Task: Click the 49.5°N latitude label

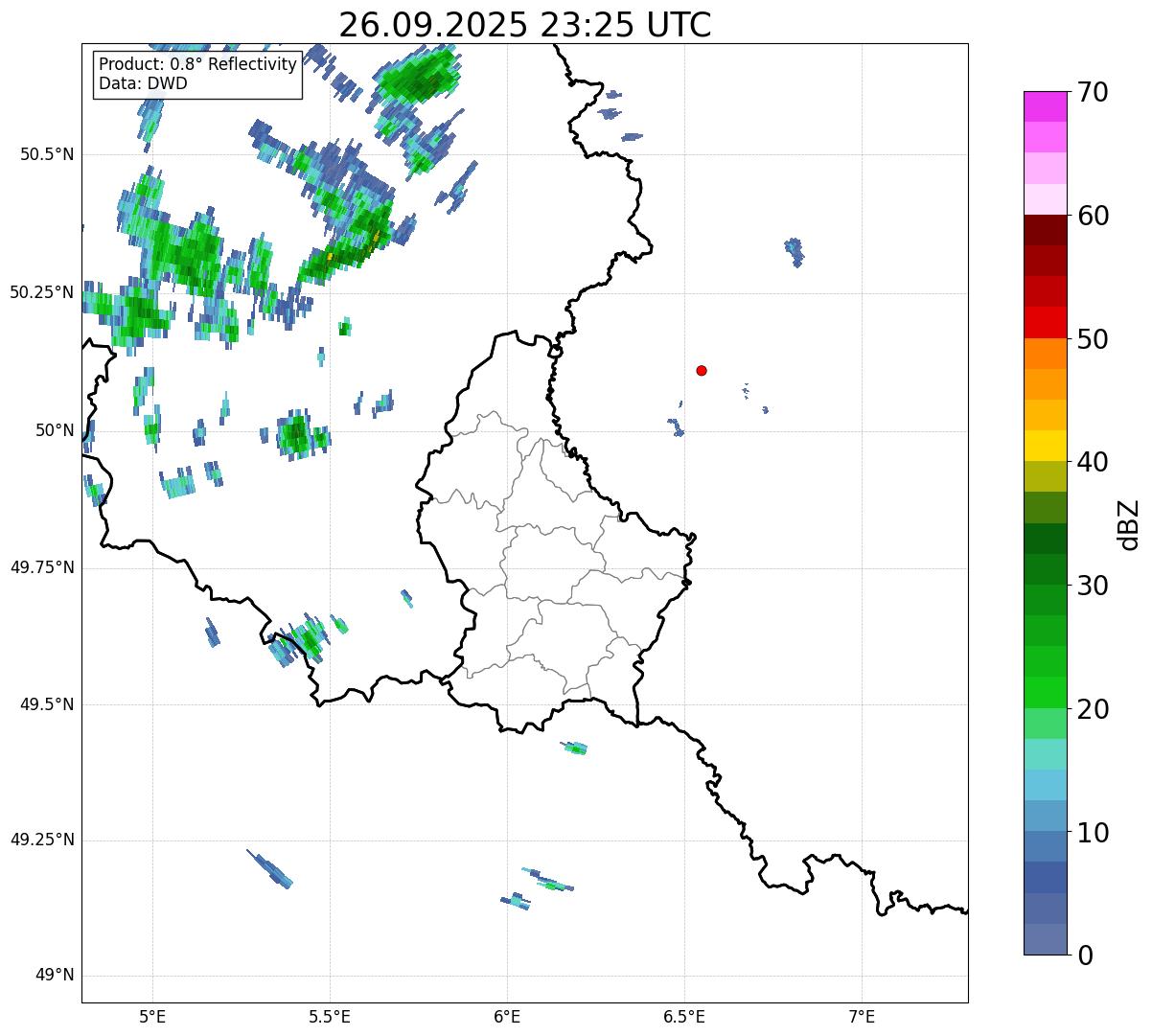Action: pos(47,704)
